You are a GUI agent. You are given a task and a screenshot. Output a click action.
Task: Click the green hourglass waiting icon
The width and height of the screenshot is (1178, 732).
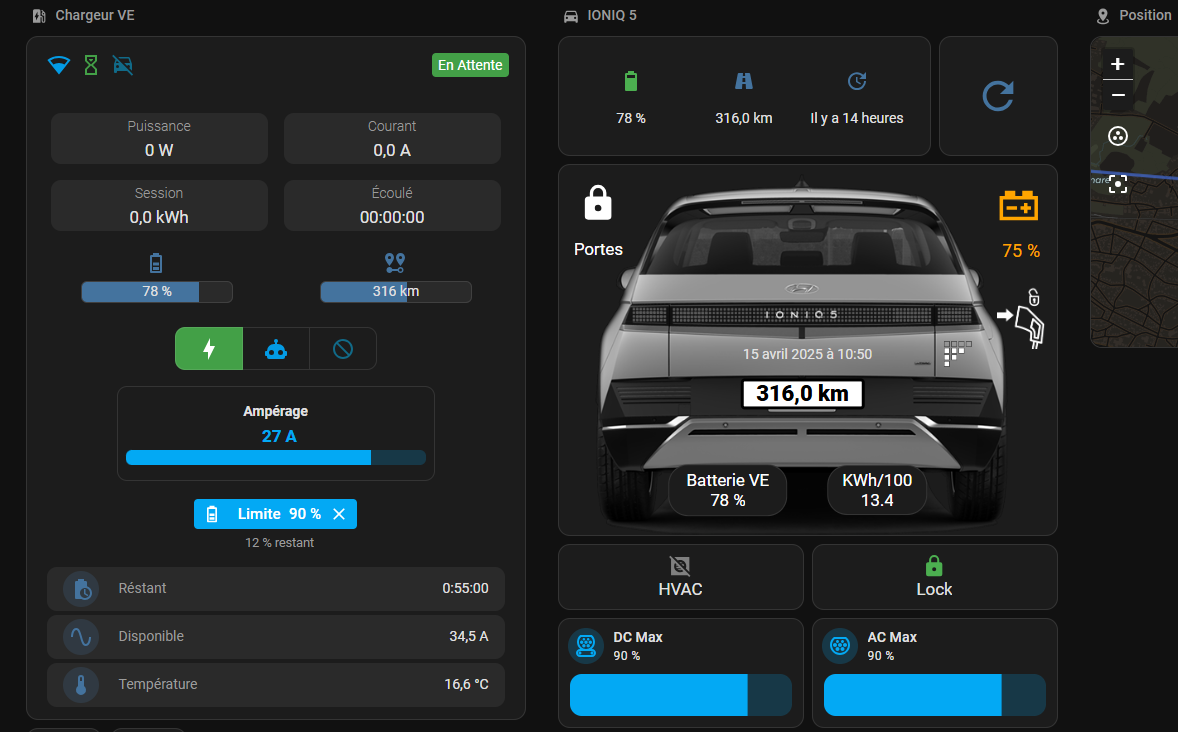point(91,65)
